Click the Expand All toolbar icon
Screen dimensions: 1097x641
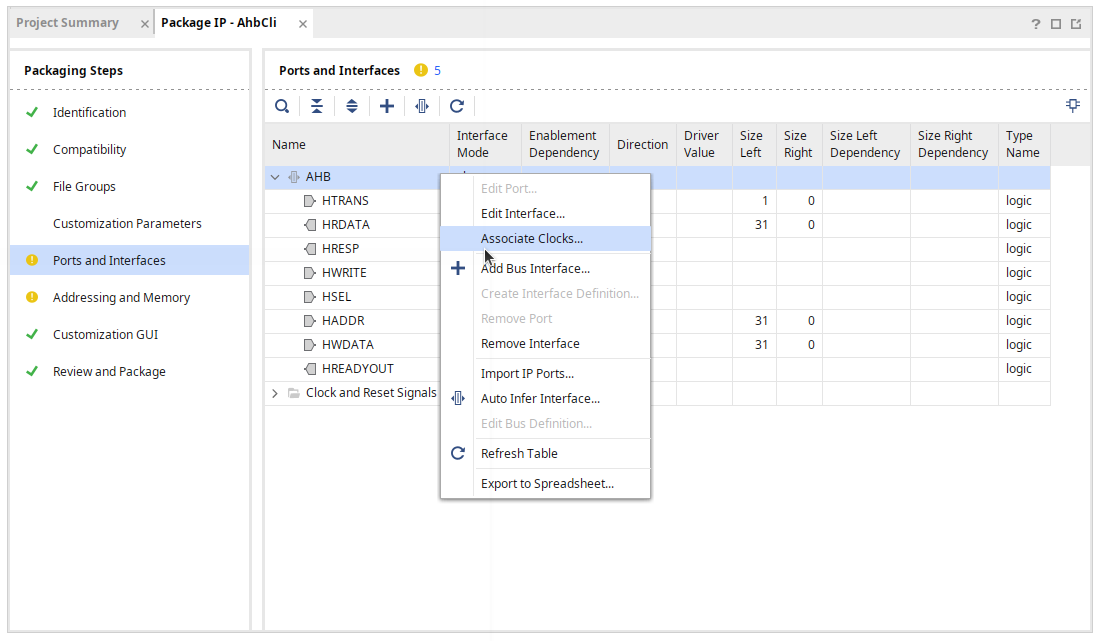coord(352,106)
